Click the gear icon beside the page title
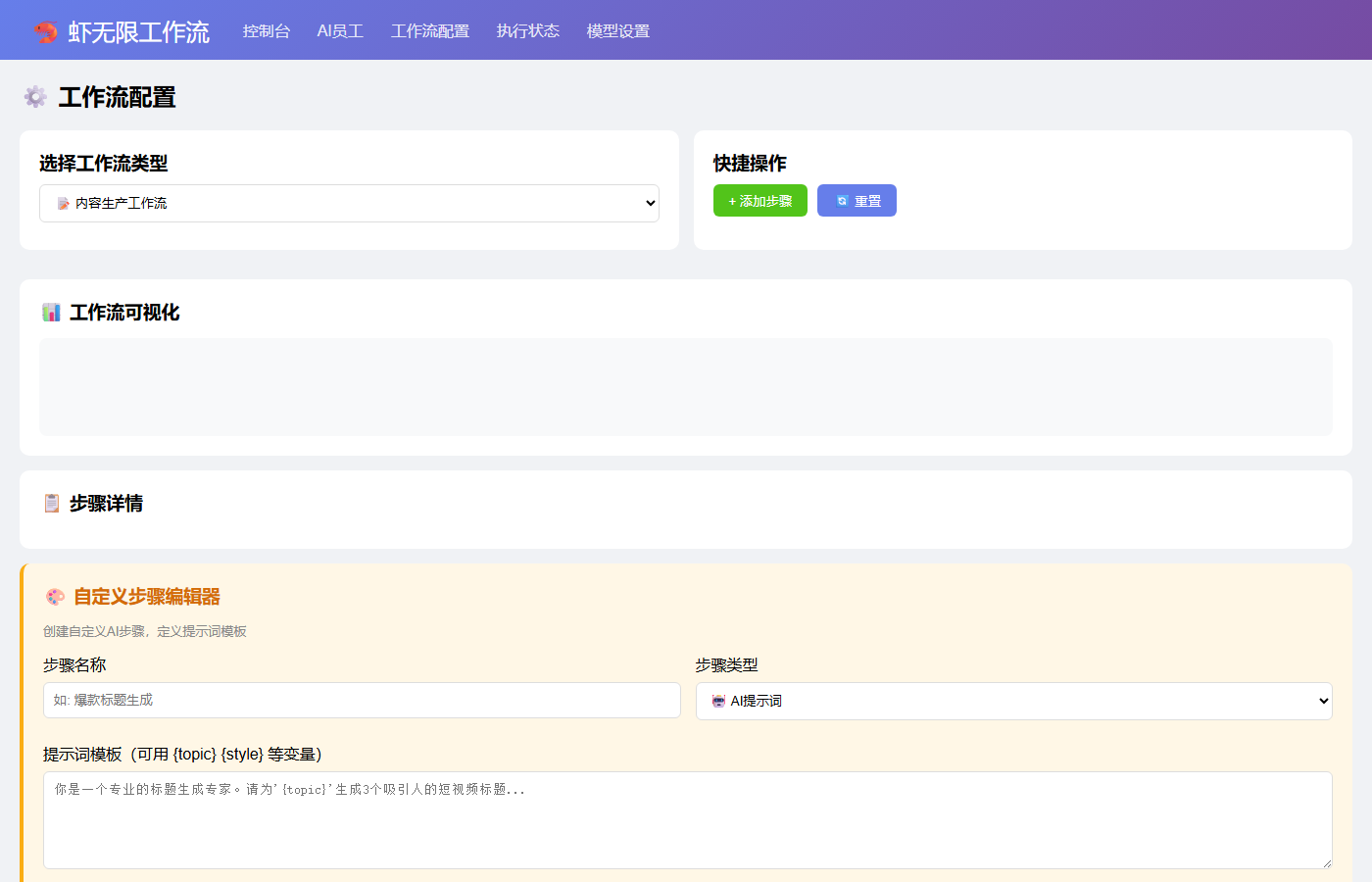This screenshot has height=882, width=1372. [x=35, y=97]
